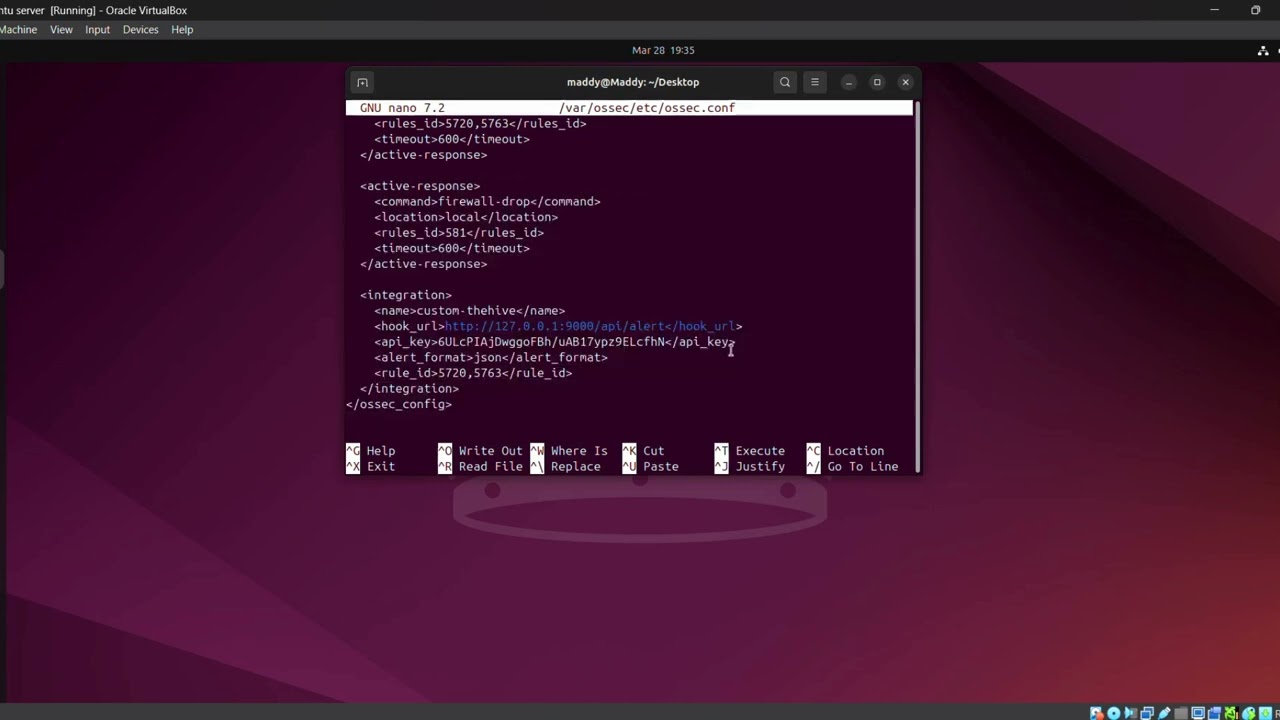Click the ^U Paste shortcut
The image size is (1280, 720).
click(x=650, y=467)
